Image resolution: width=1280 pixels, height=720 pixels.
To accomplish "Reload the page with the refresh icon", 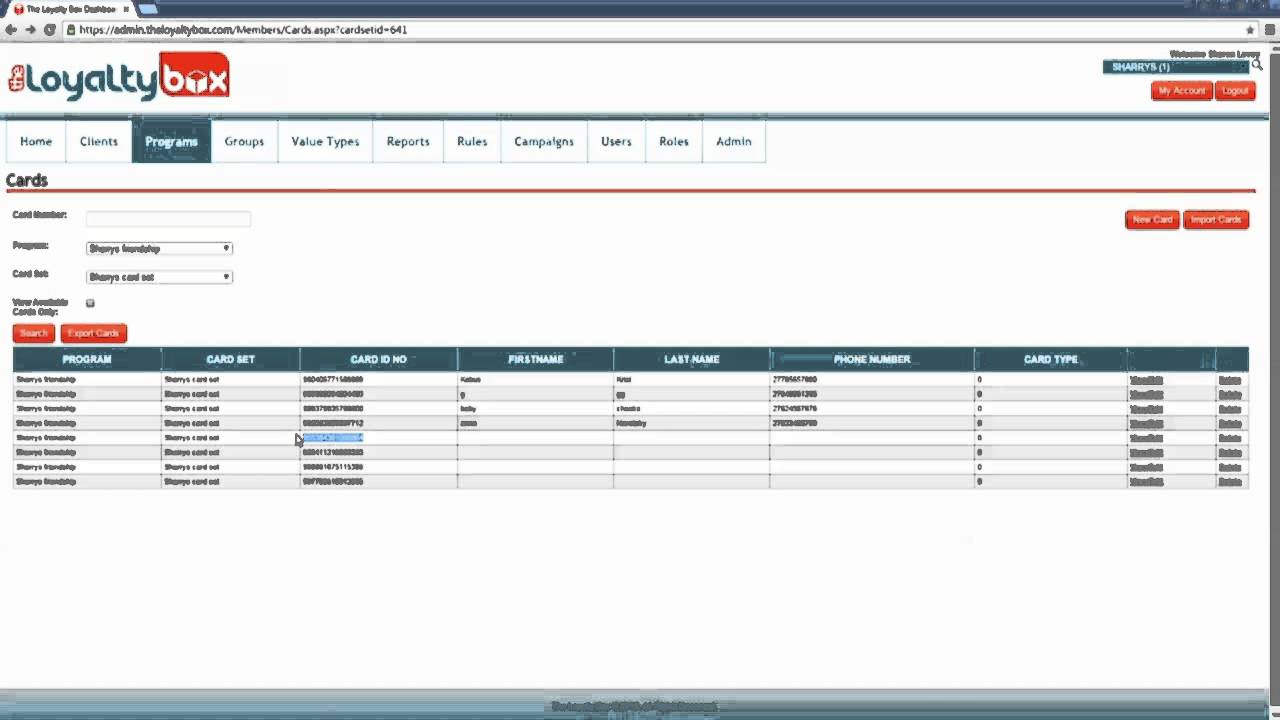I will [49, 30].
